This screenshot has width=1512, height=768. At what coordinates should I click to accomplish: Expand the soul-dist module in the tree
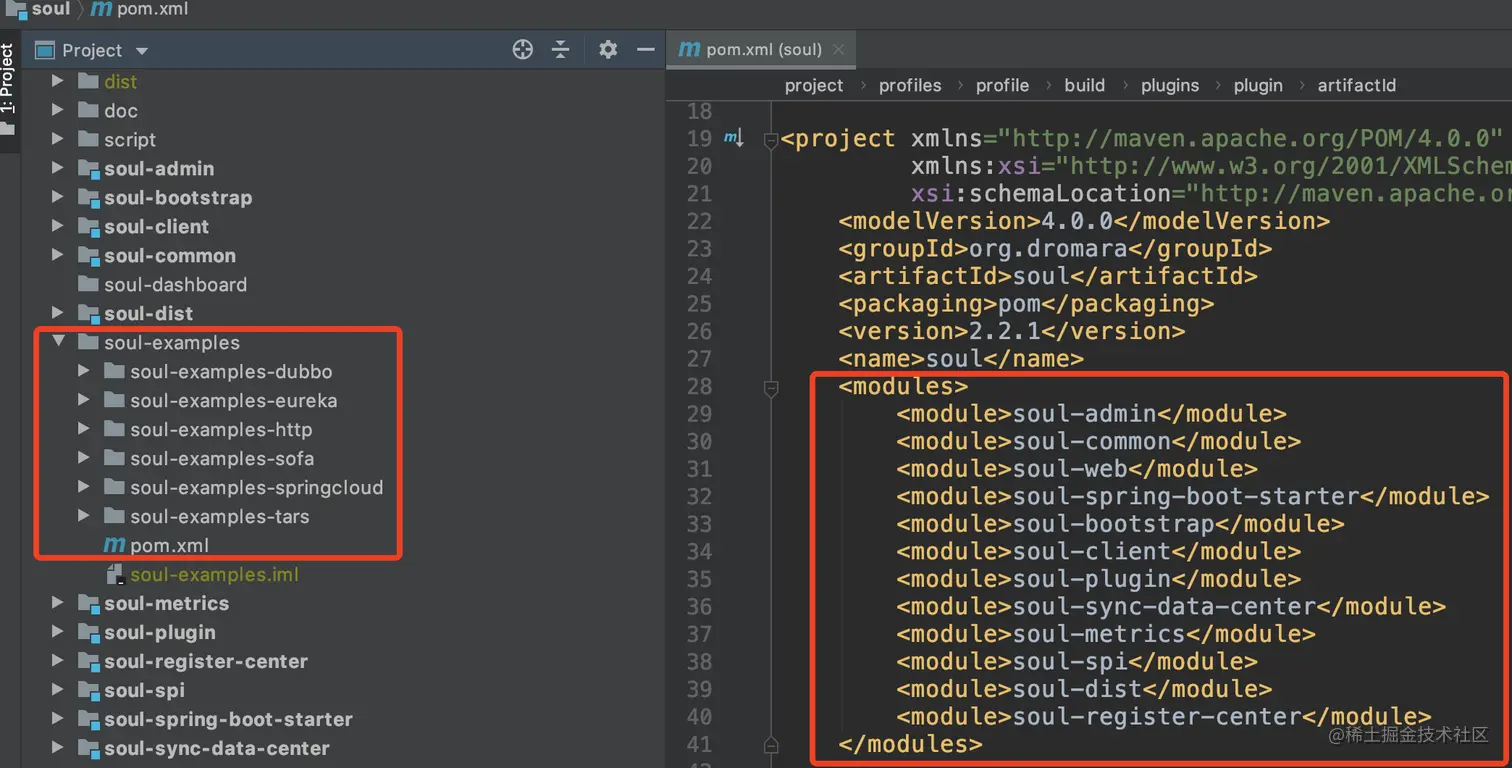point(58,314)
